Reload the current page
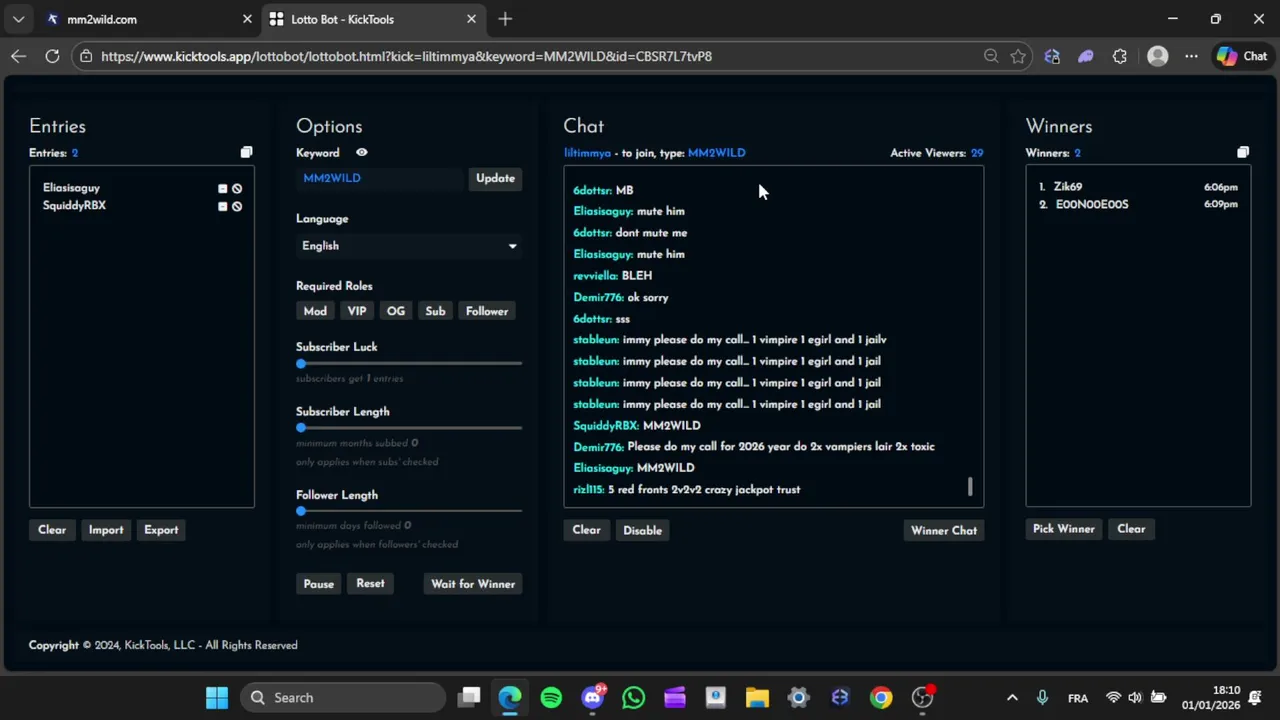 [52, 56]
